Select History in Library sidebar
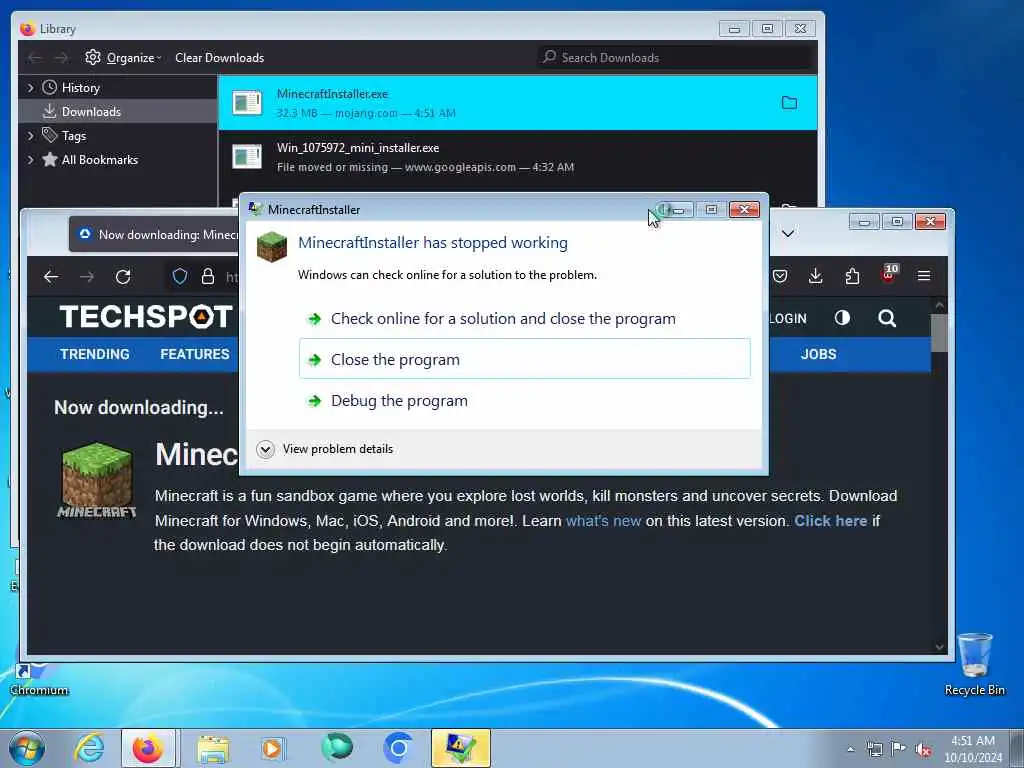 [80, 88]
